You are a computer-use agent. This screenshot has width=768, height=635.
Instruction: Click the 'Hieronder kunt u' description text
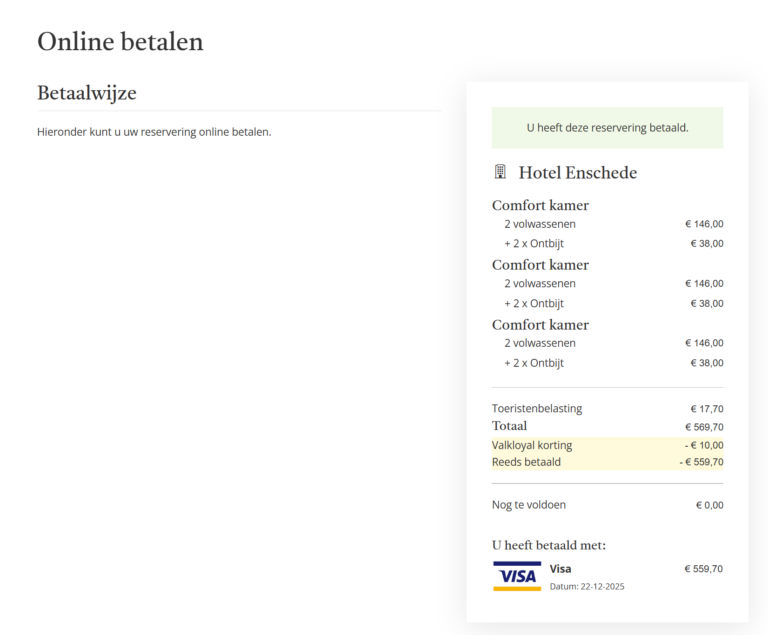[154, 131]
